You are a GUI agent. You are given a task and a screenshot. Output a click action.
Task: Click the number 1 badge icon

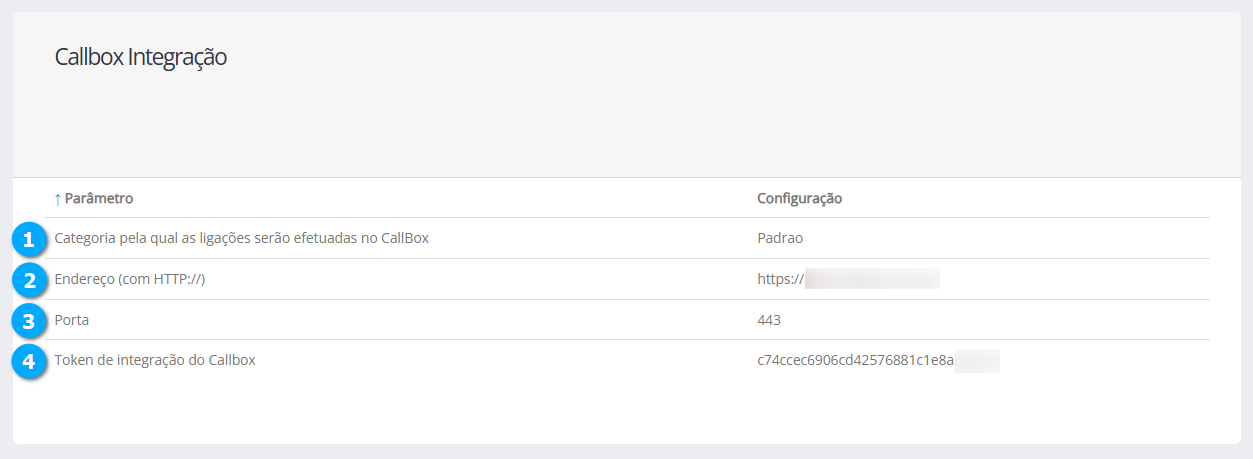click(29, 239)
